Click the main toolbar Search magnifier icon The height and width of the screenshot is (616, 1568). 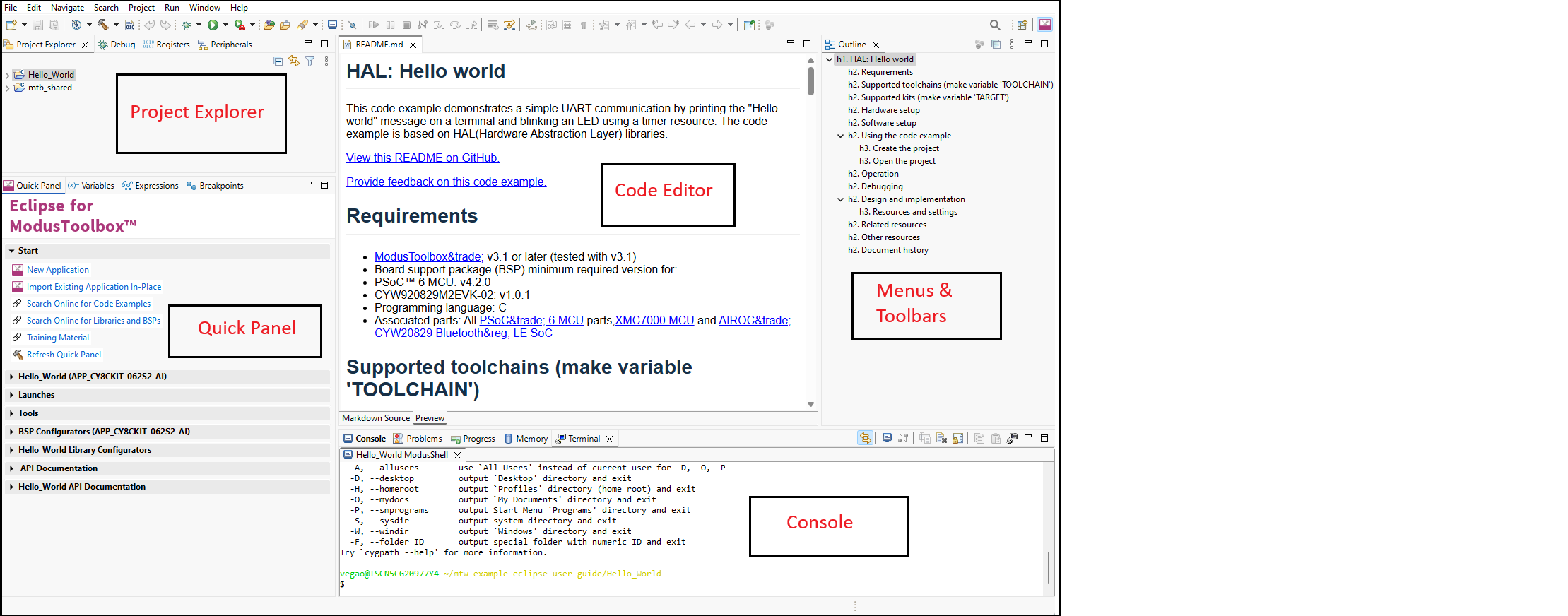995,25
